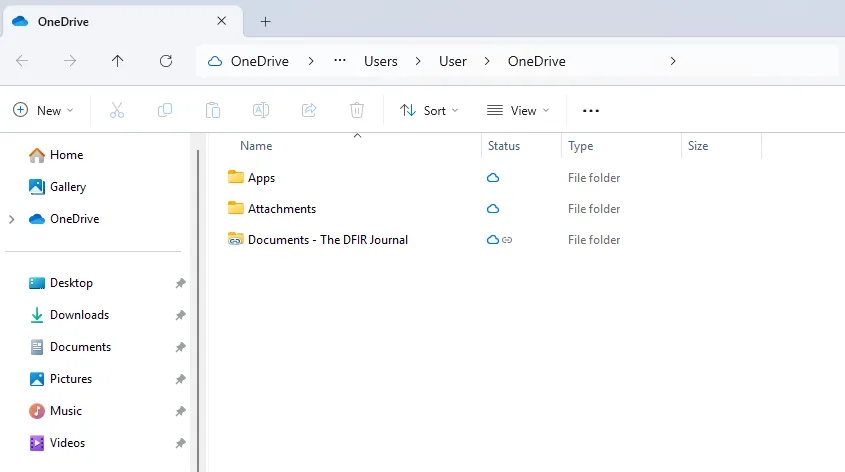Open the Sort options dropdown
This screenshot has width=845, height=472.
pyautogui.click(x=429, y=110)
